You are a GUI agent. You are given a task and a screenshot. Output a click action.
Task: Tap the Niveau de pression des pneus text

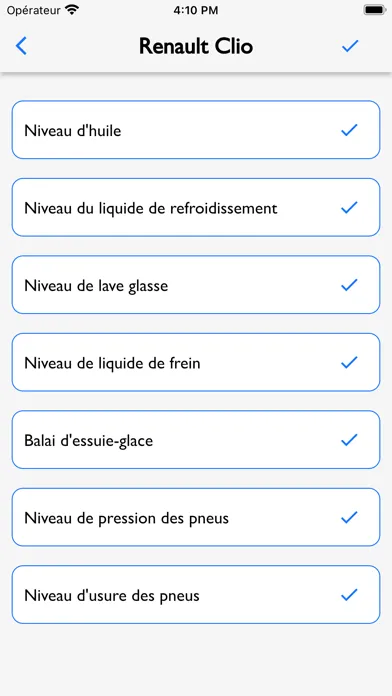click(x=127, y=518)
